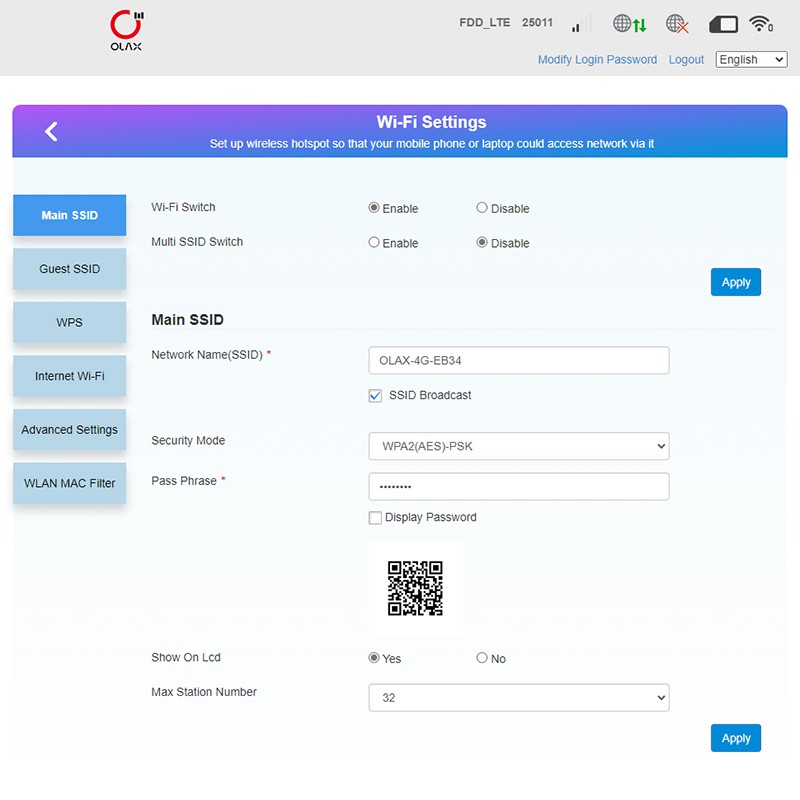Switch to the Guest SSID tab

pyautogui.click(x=70, y=269)
